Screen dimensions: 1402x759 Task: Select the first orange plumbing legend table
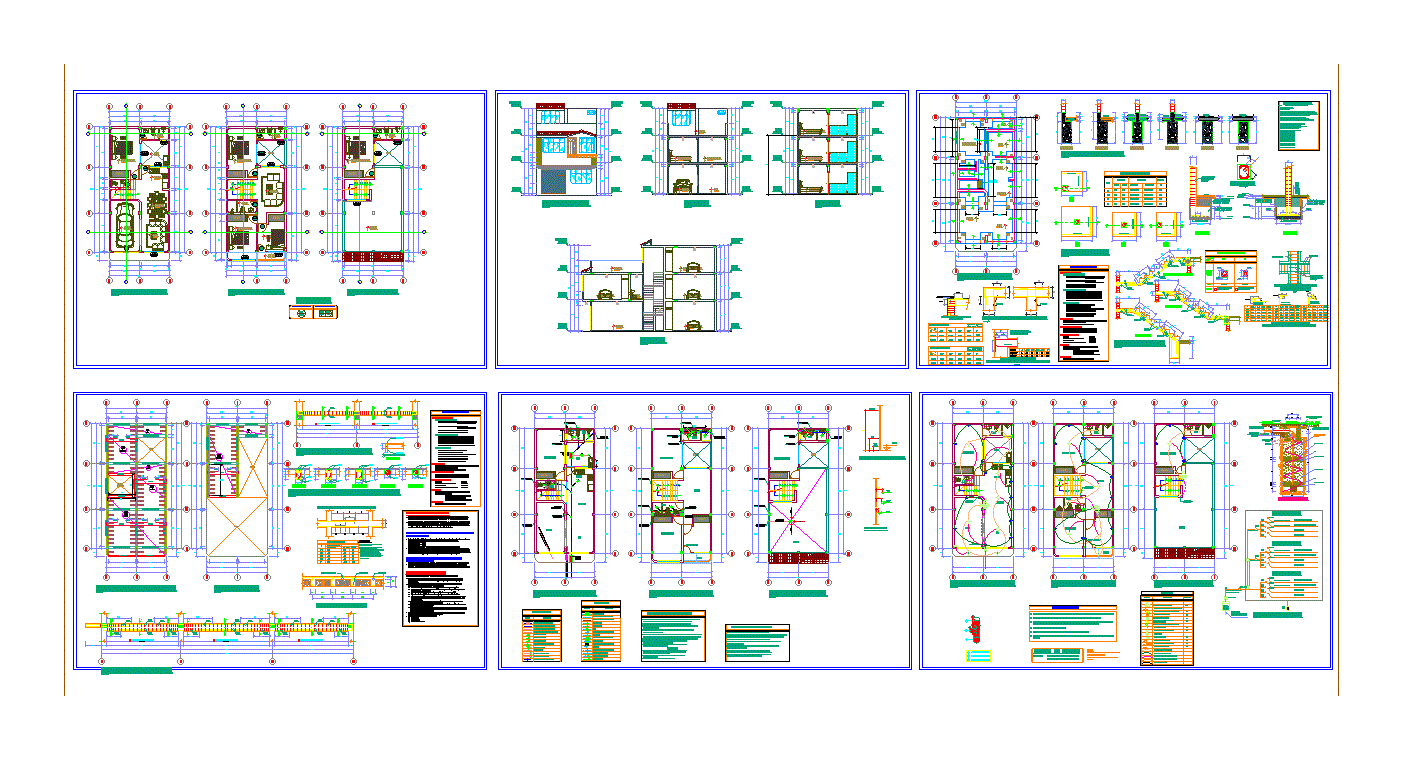pos(541,634)
